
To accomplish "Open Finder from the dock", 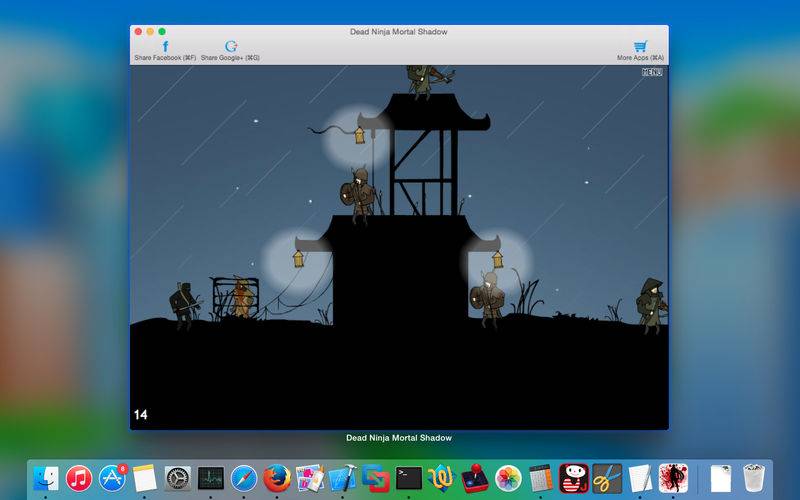I will 46,479.
